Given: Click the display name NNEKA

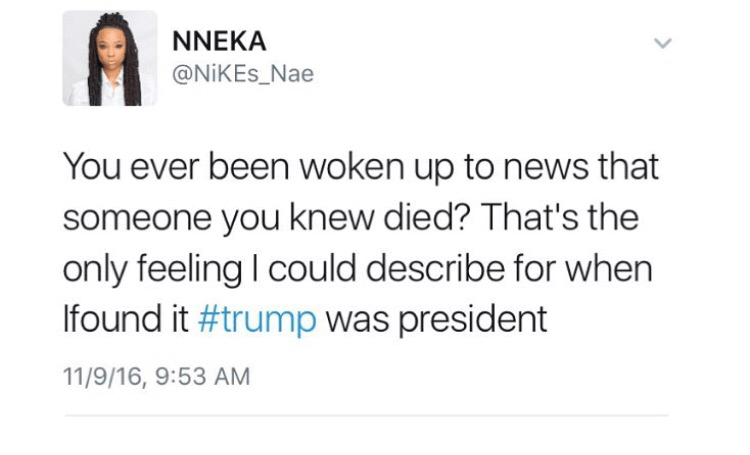Looking at the screenshot, I should 219,41.
